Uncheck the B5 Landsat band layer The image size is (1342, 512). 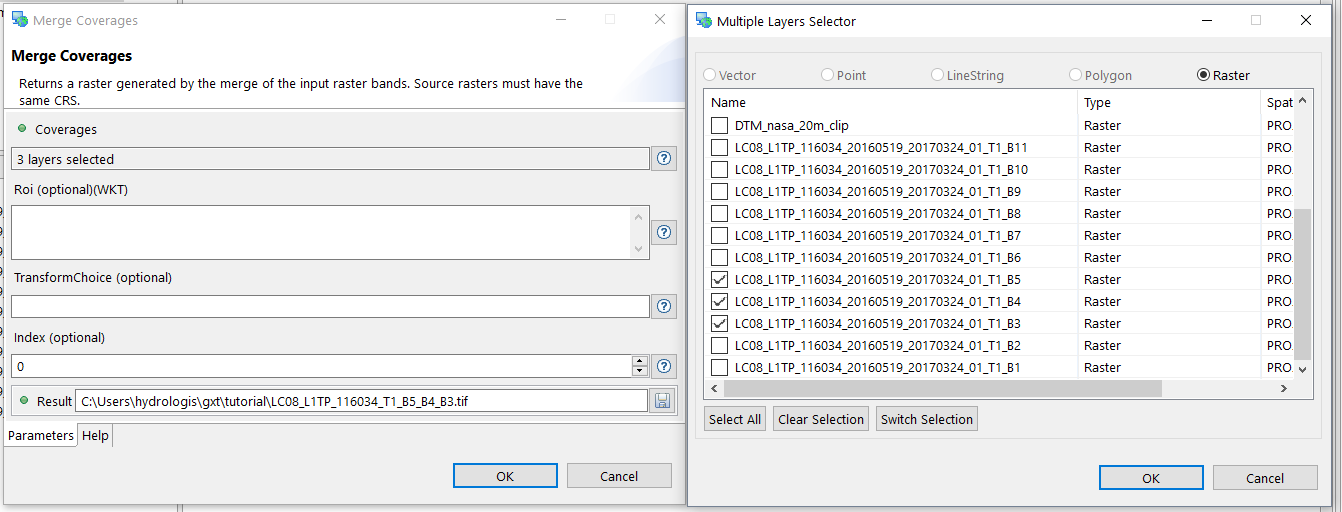719,280
